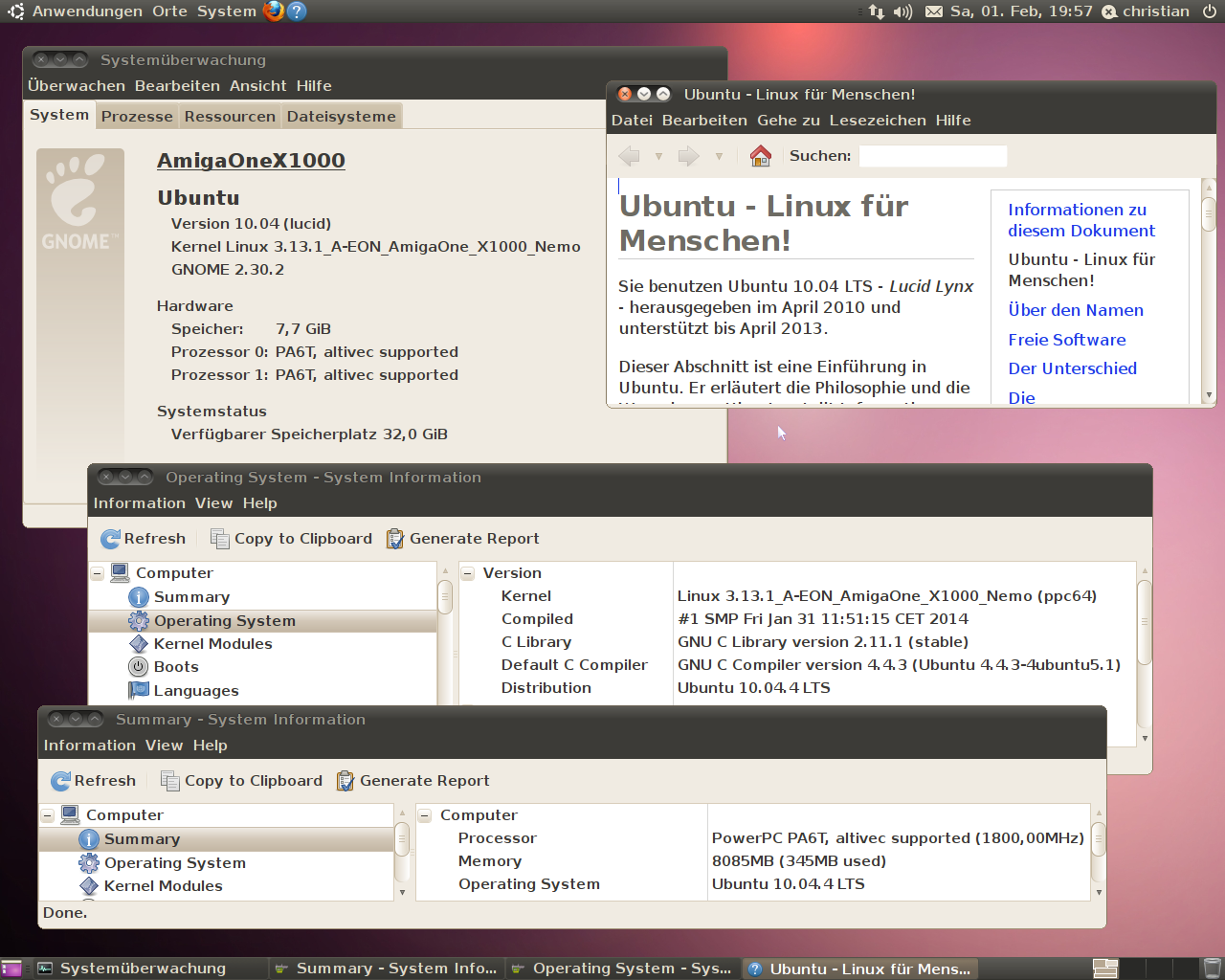
Task: Open the mail envelope indicator
Action: 934,11
